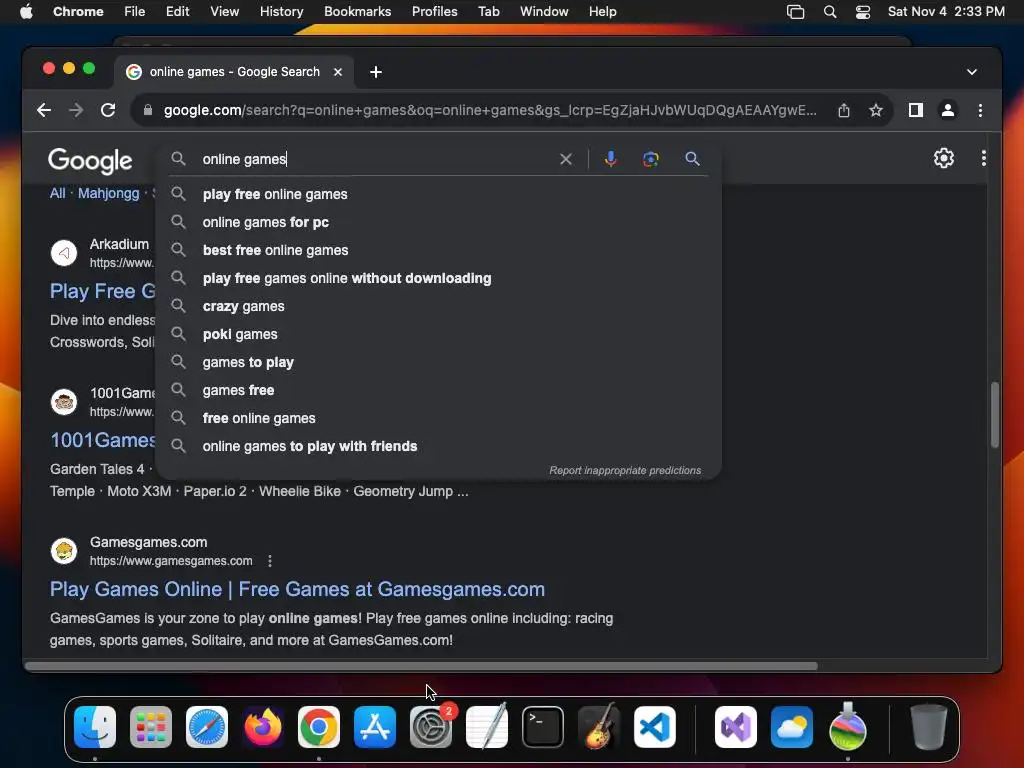Open Google quick settings gear
This screenshot has height=768, width=1024.
(x=944, y=158)
